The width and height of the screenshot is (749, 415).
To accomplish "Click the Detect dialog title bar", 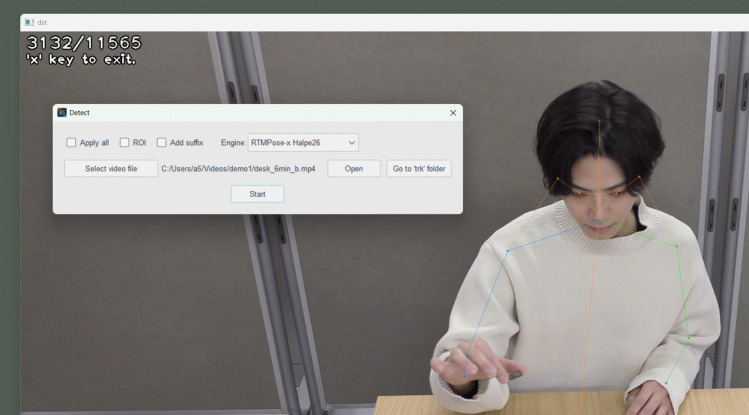I will pos(257,113).
